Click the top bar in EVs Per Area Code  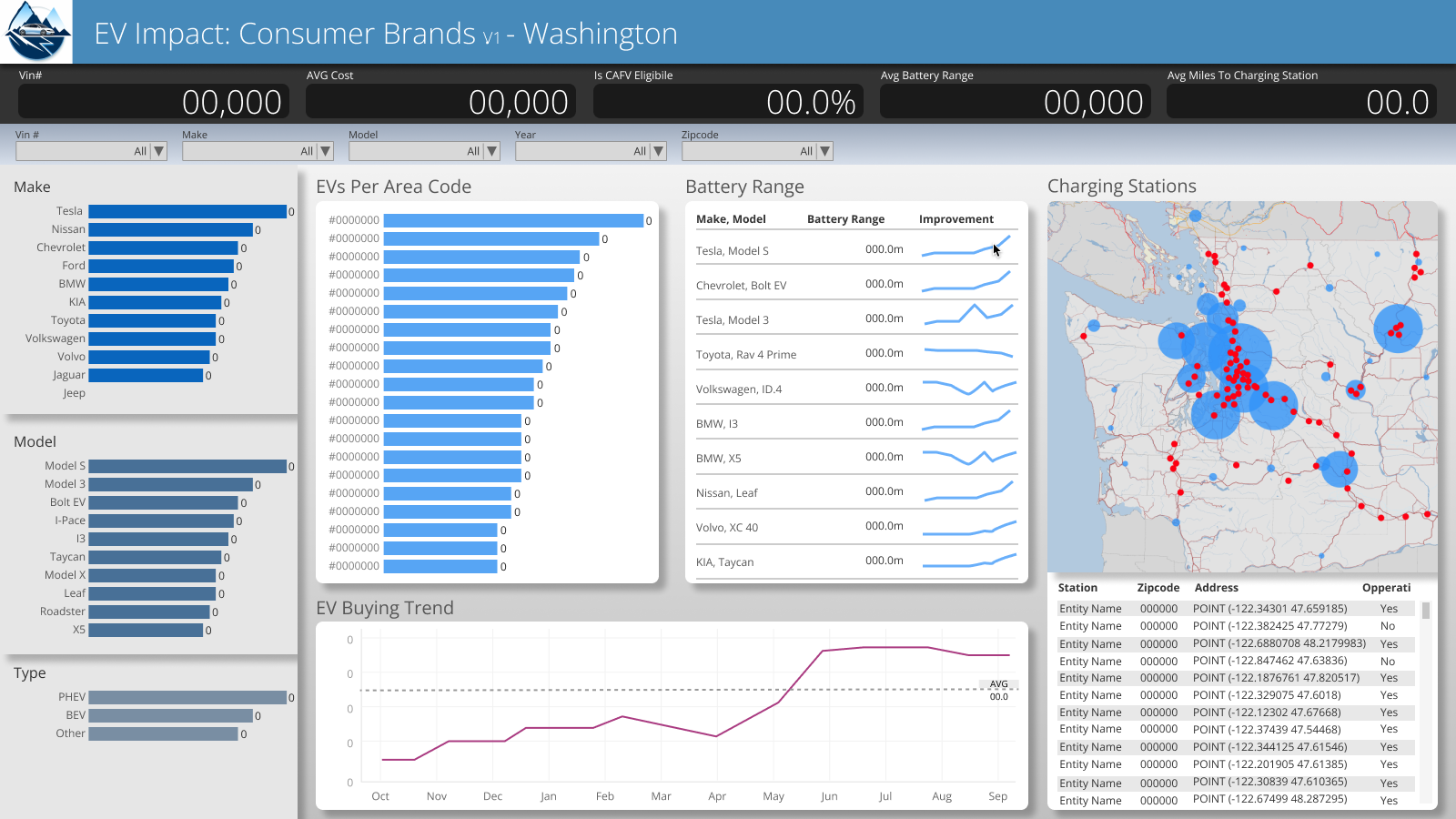513,220
